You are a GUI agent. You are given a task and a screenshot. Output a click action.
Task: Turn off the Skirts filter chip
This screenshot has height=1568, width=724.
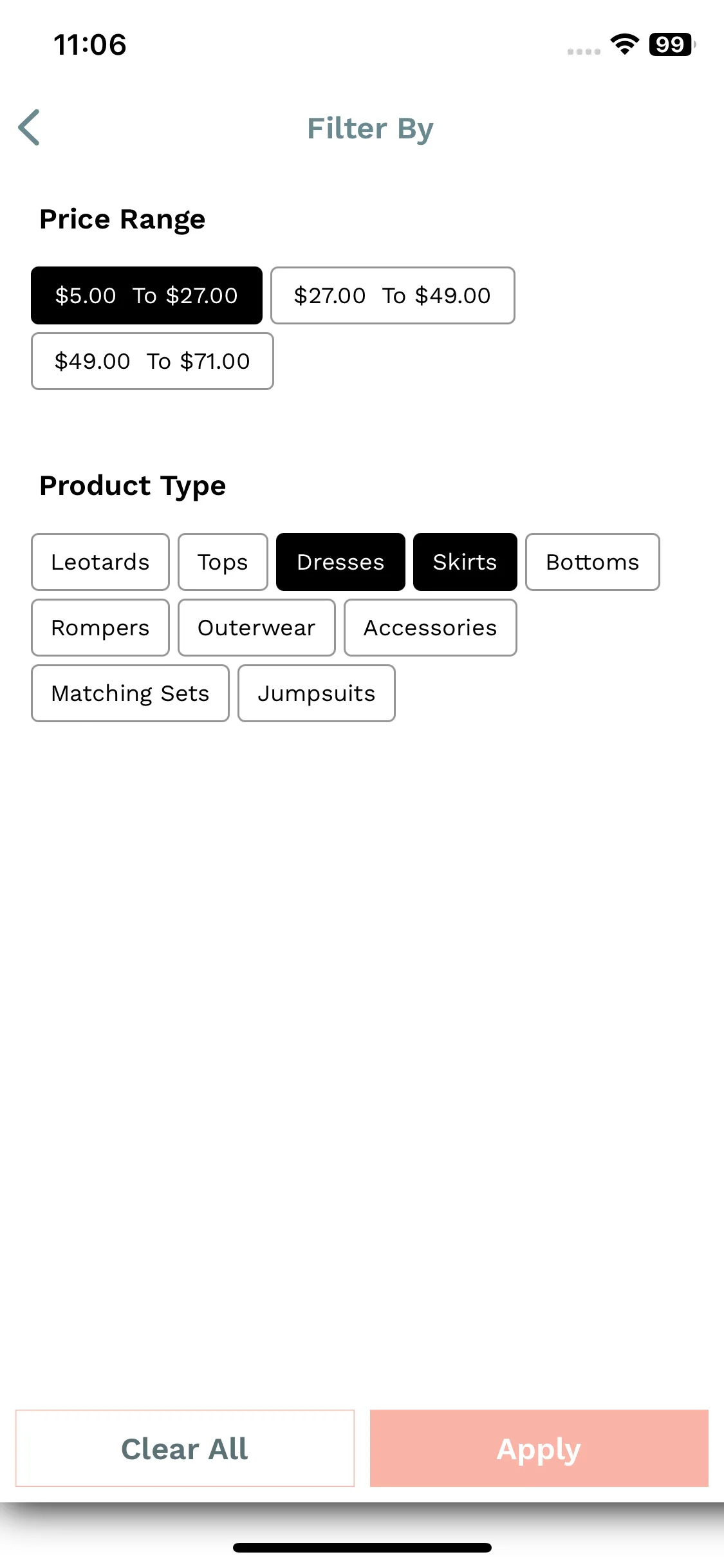465,562
